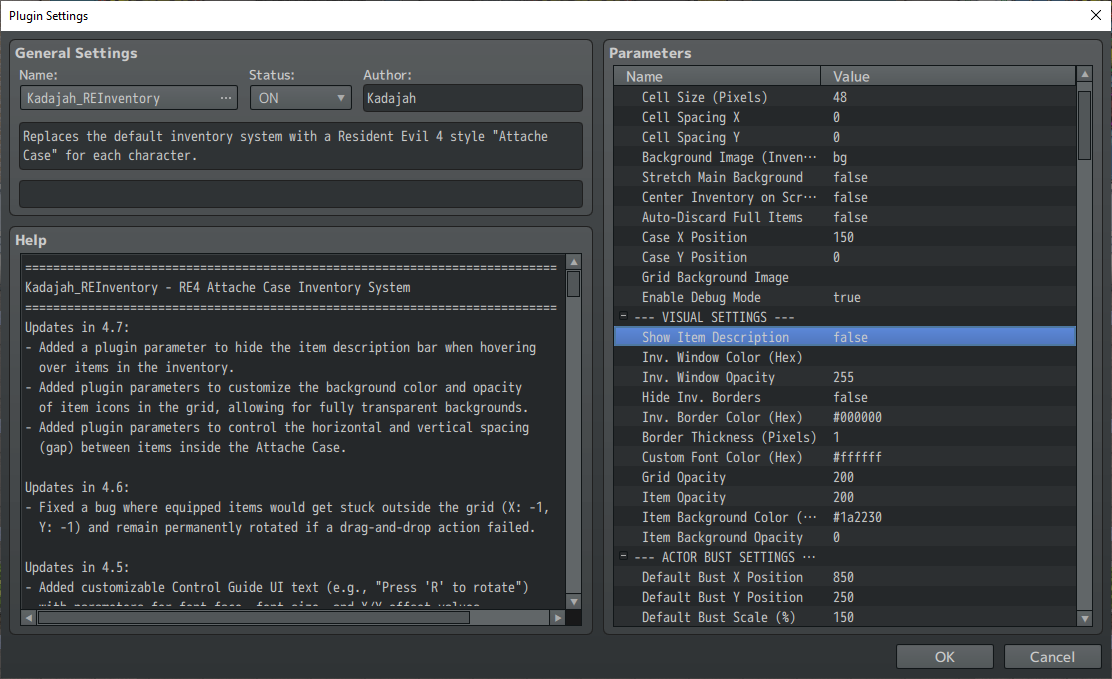Click the Help scroll up arrow
Screen dimensions: 1112x679
pos(574,262)
